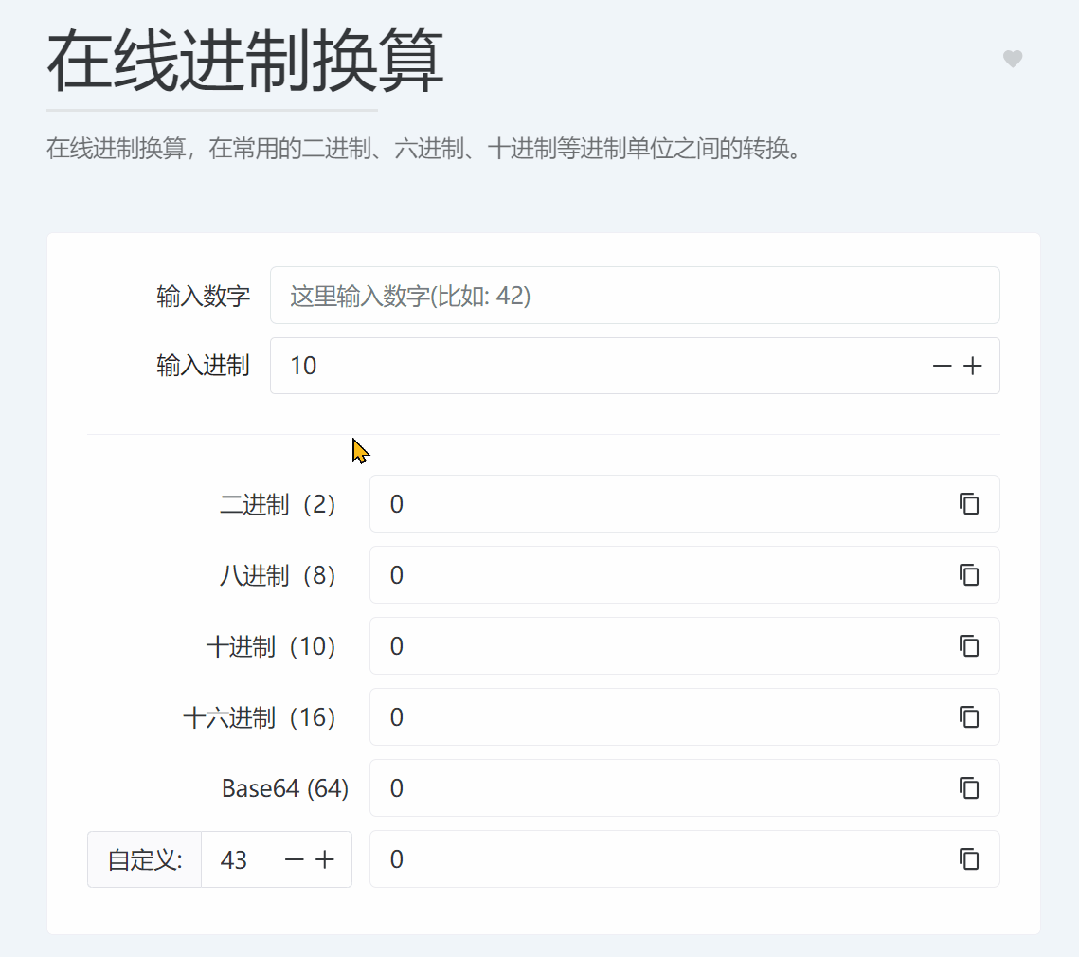Select the 十六进制 (16) output field
The height and width of the screenshot is (957, 1079).
pos(684,717)
